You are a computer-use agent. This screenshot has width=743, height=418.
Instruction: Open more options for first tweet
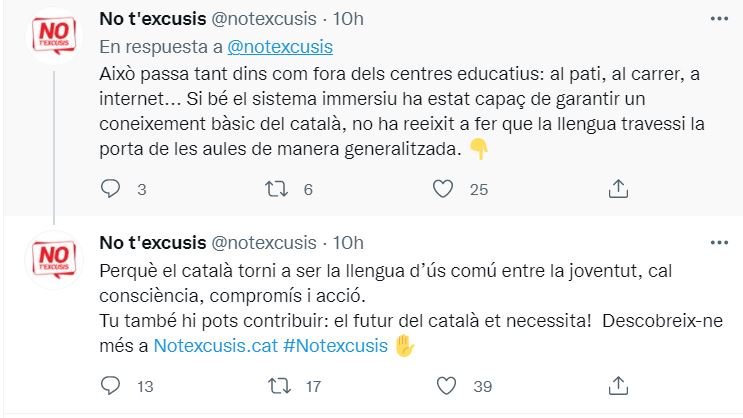[719, 19]
